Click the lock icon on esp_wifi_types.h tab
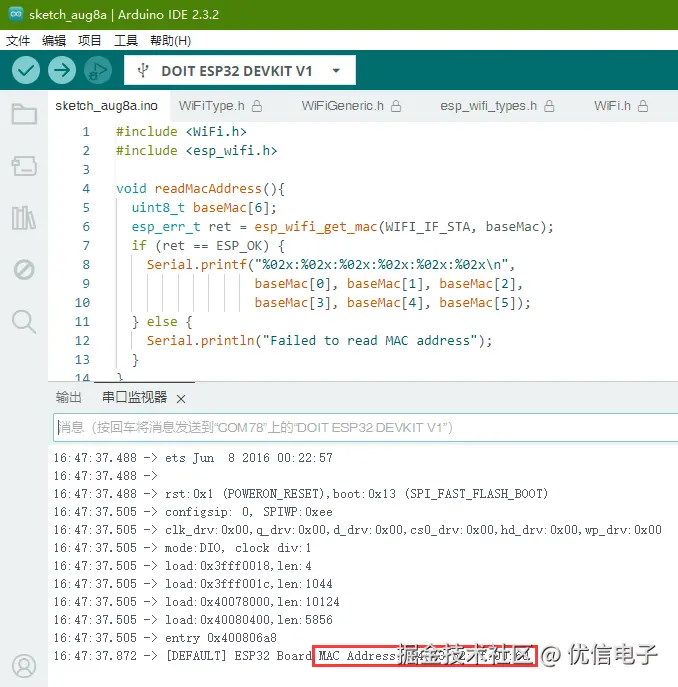Image resolution: width=678 pixels, height=687 pixels. [549, 106]
